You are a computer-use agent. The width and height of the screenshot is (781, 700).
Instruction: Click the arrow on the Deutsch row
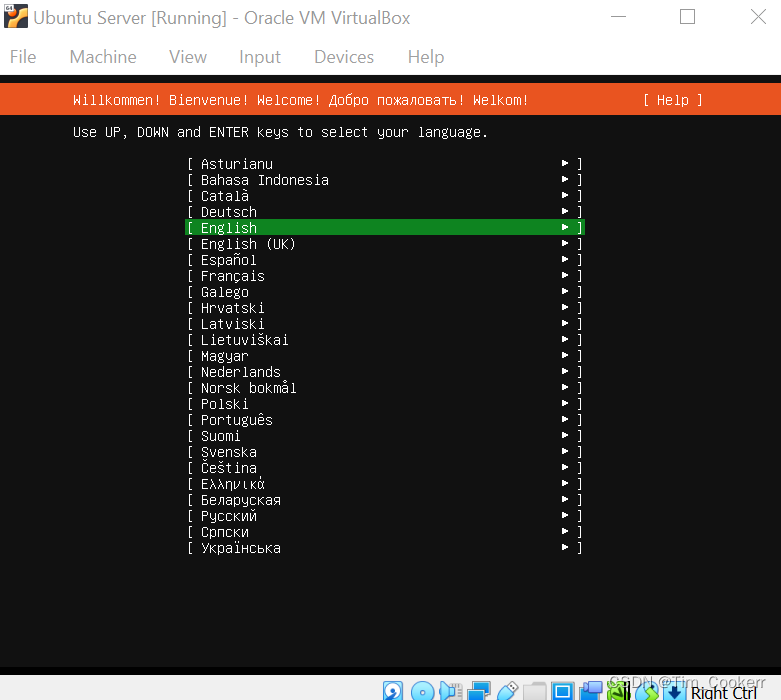565,211
